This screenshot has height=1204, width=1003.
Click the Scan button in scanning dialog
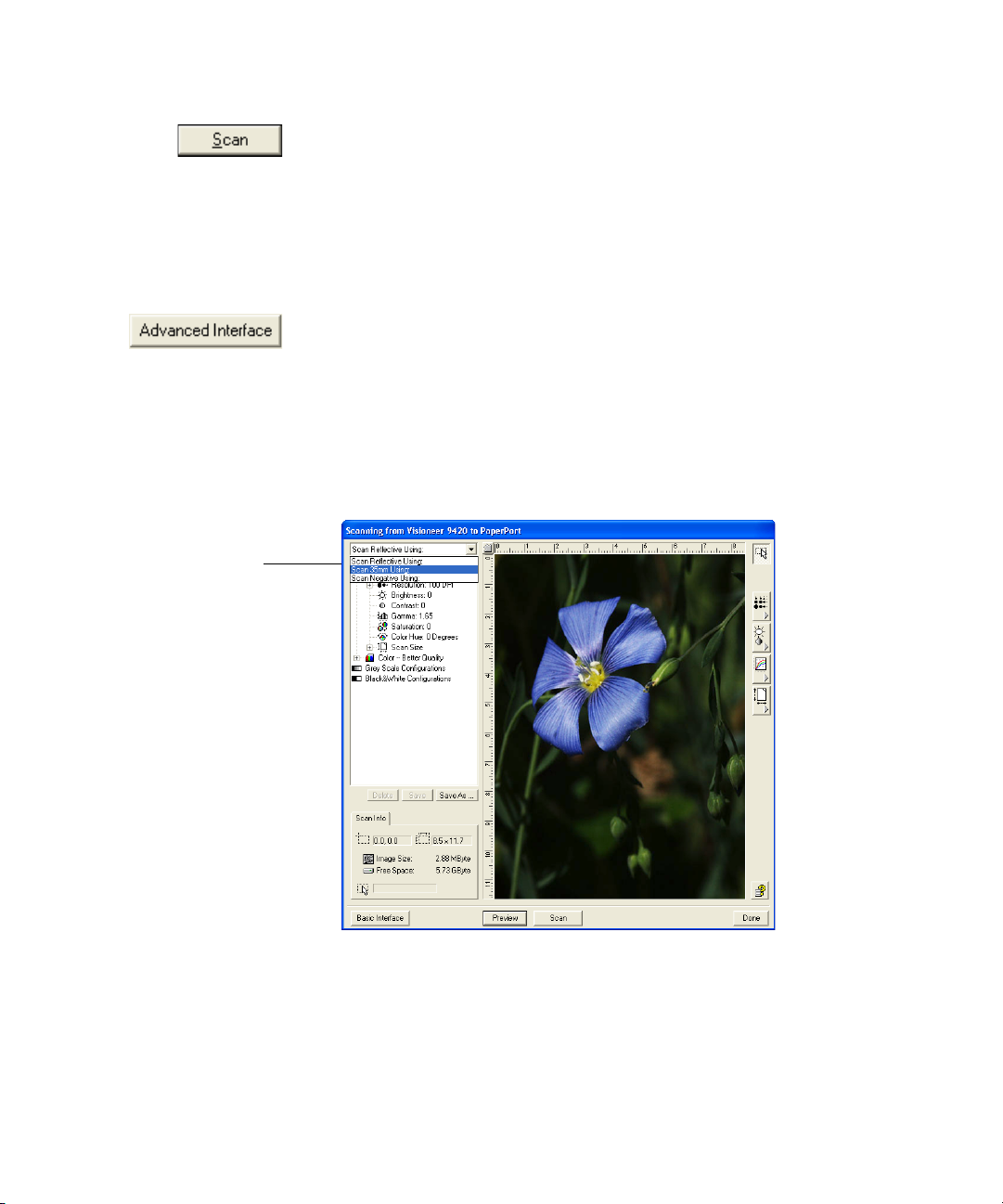point(559,918)
